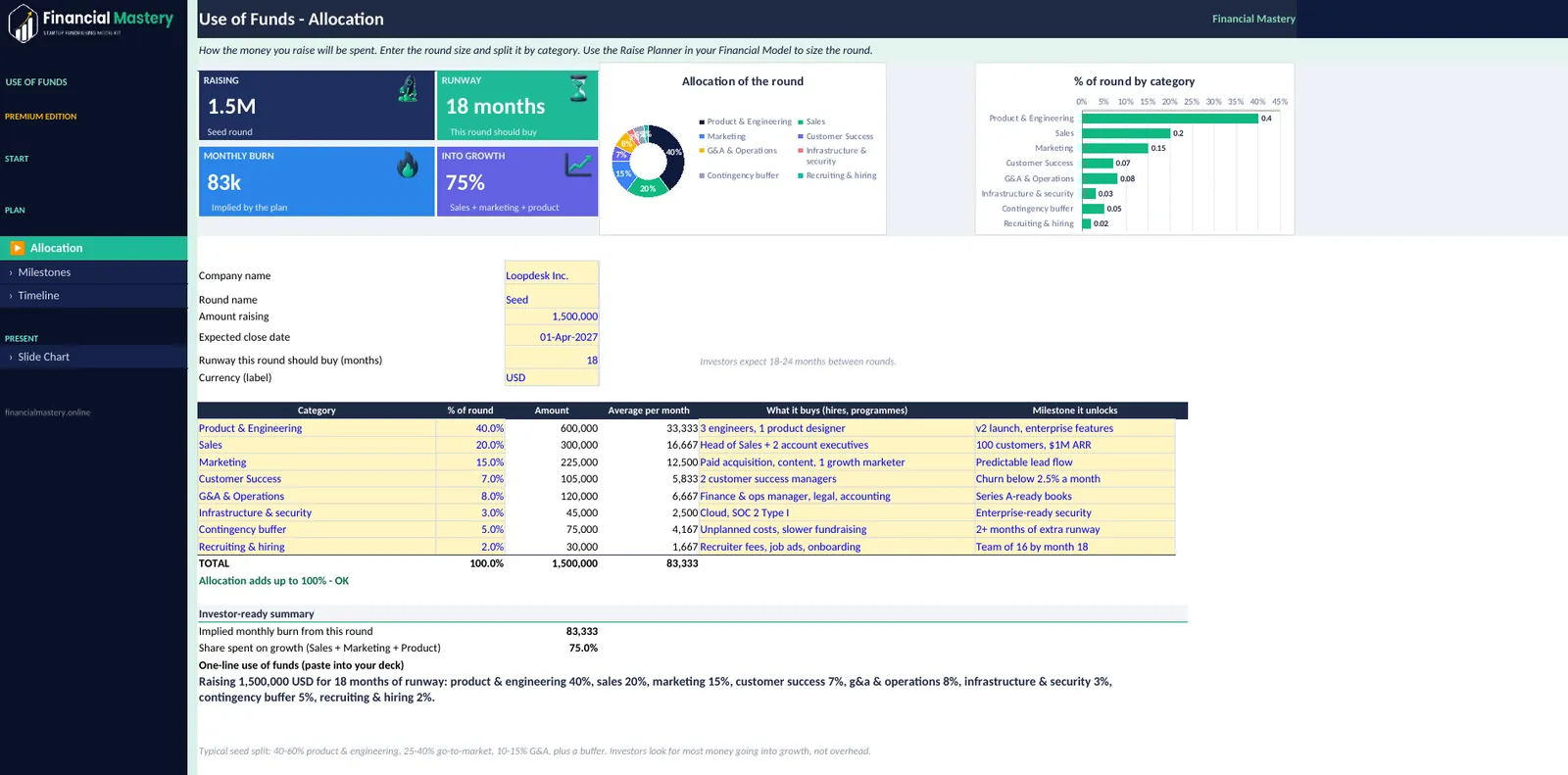The width and height of the screenshot is (1568, 775).
Task: Click the orange play icon beside Allocation
Action: point(18,248)
